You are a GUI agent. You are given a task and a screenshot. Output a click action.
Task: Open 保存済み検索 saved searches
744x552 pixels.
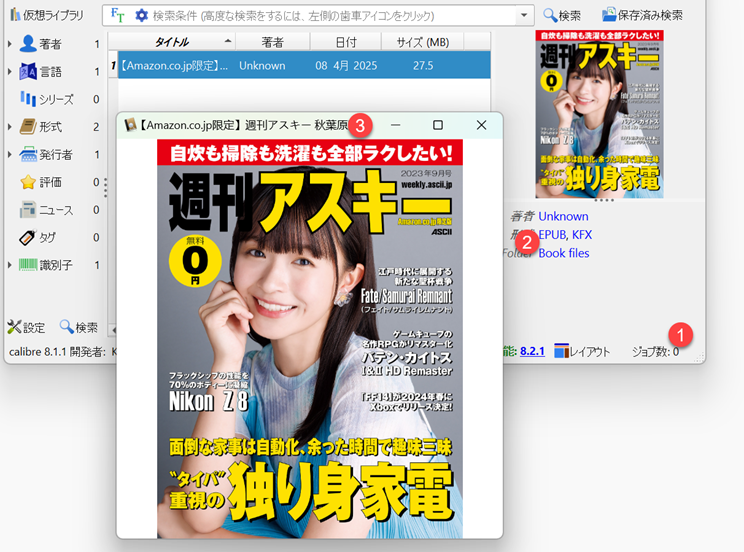[642, 15]
